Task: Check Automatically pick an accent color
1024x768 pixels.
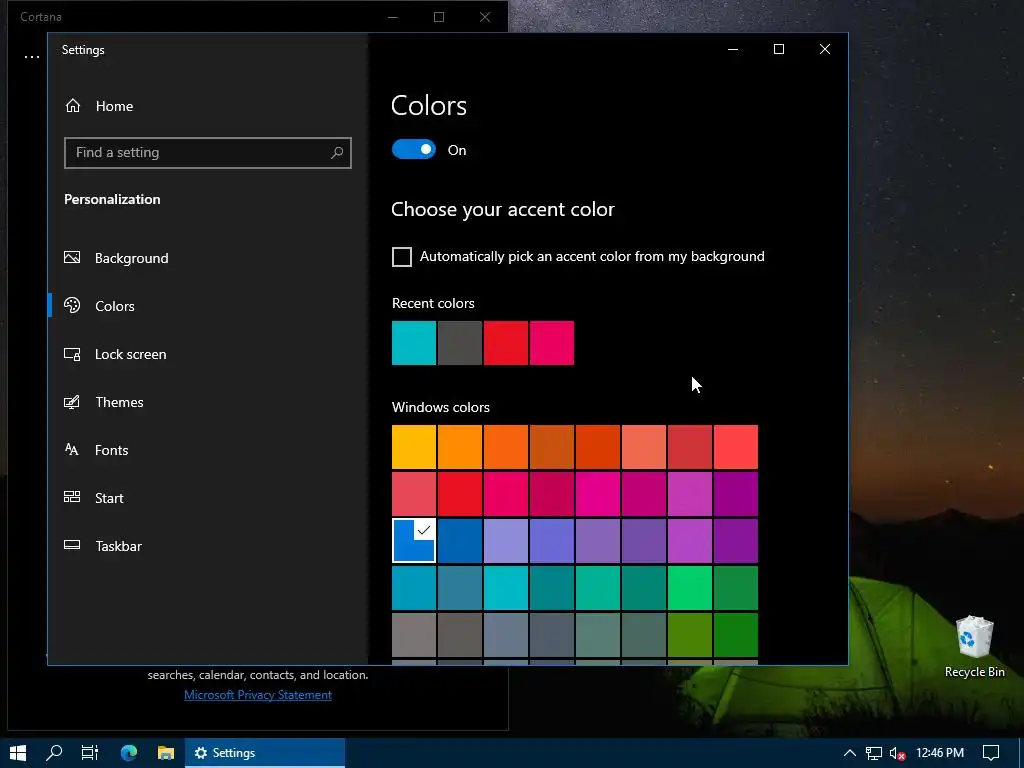Action: pos(402,257)
